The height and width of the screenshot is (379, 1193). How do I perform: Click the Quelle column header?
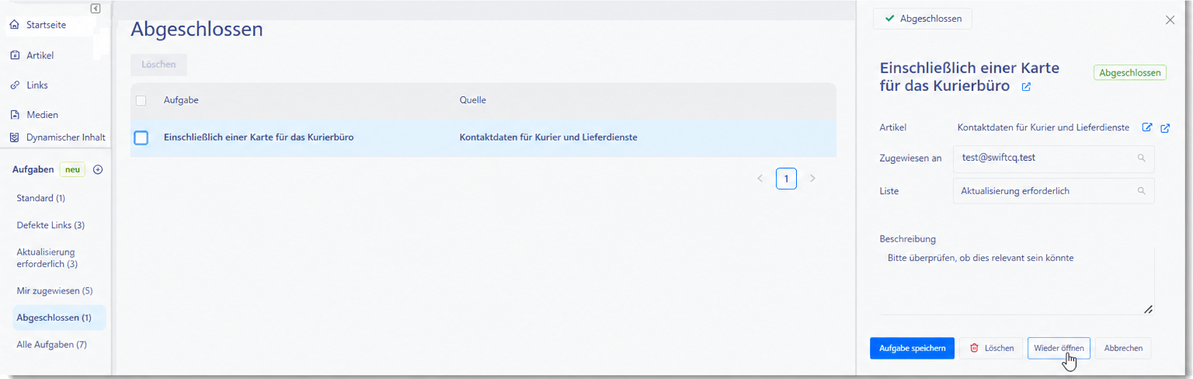tap(472, 100)
